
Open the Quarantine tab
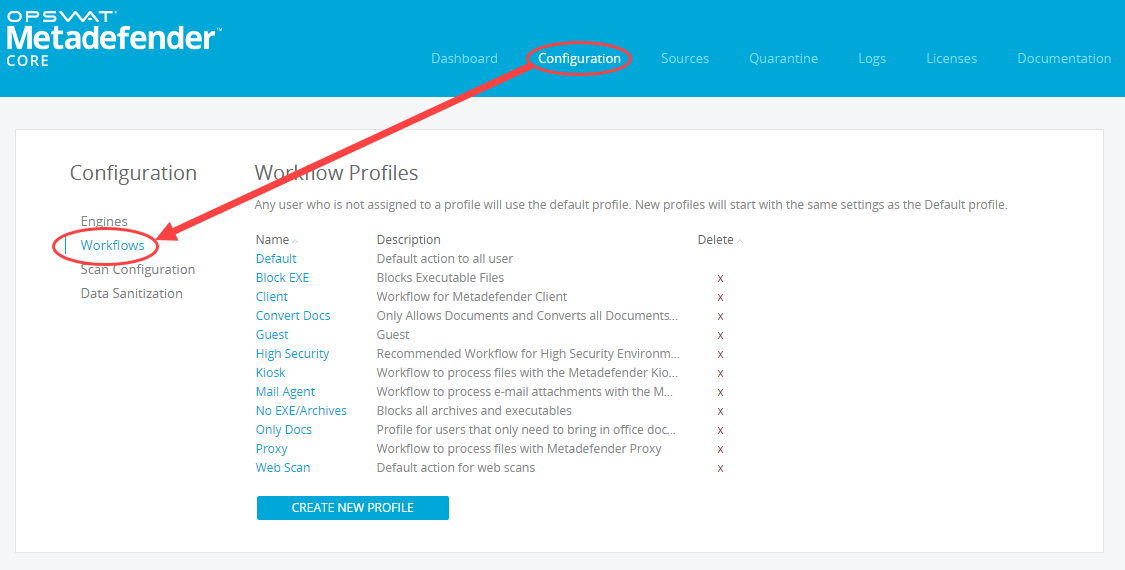(783, 59)
